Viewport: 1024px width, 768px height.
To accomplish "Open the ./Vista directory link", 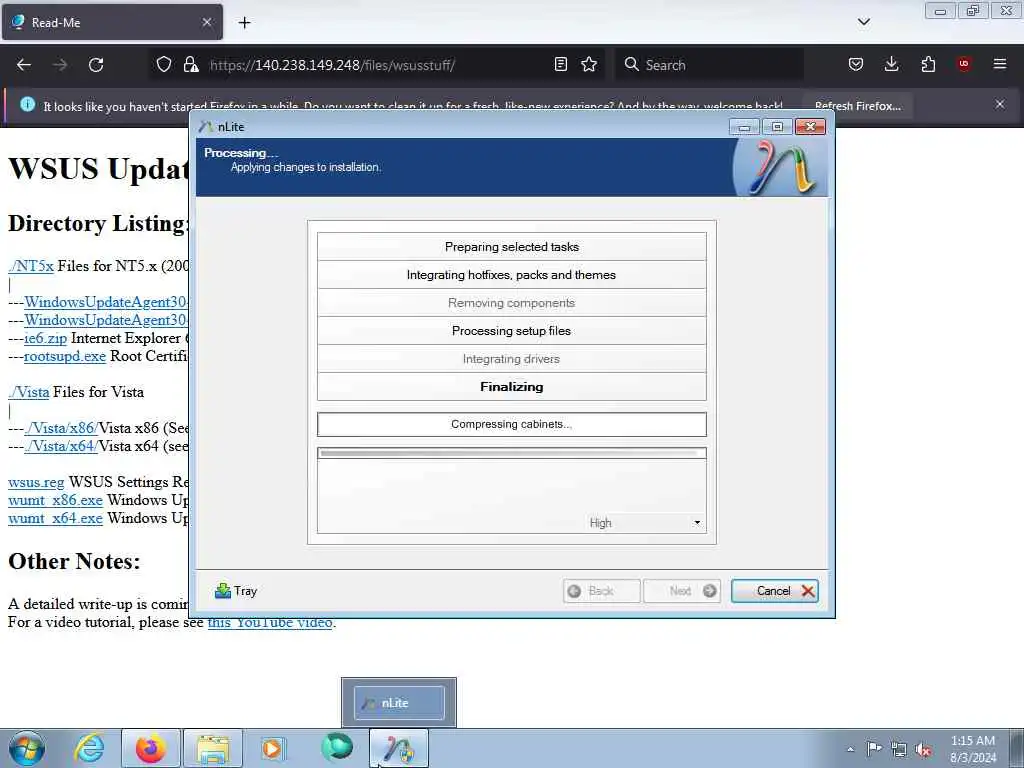I will pyautogui.click(x=28, y=392).
